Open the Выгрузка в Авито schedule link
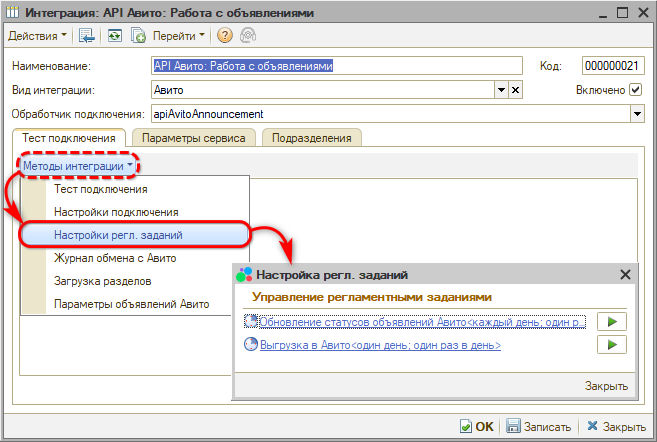 (x=380, y=345)
